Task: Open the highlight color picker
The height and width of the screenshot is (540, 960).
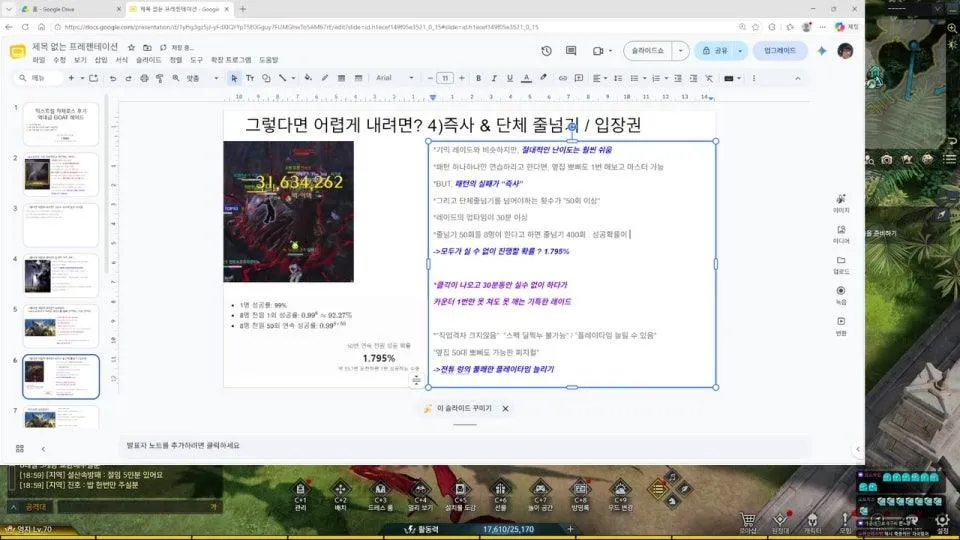Action: [x=543, y=78]
